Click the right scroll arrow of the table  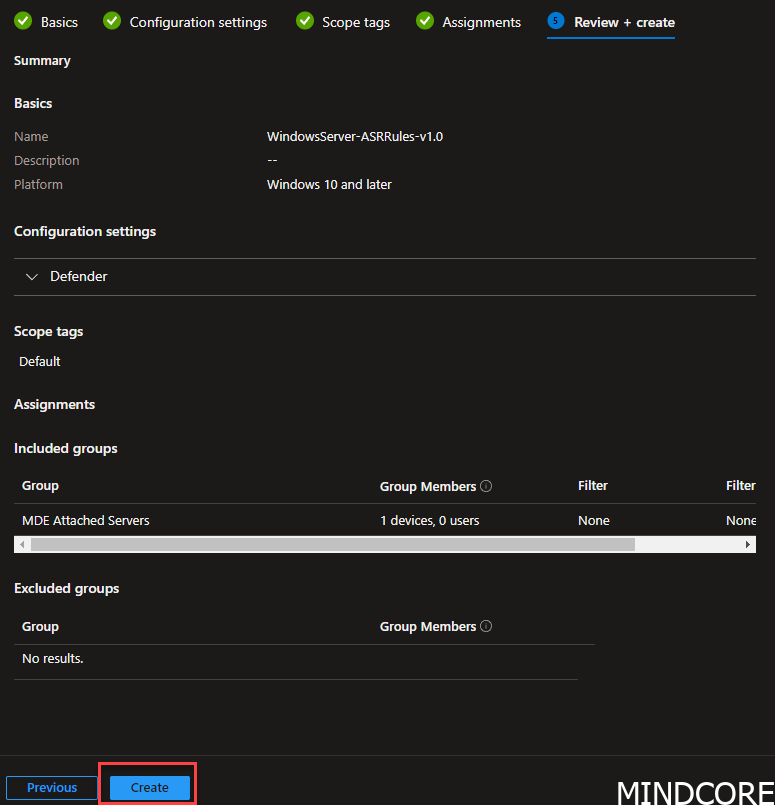click(748, 544)
